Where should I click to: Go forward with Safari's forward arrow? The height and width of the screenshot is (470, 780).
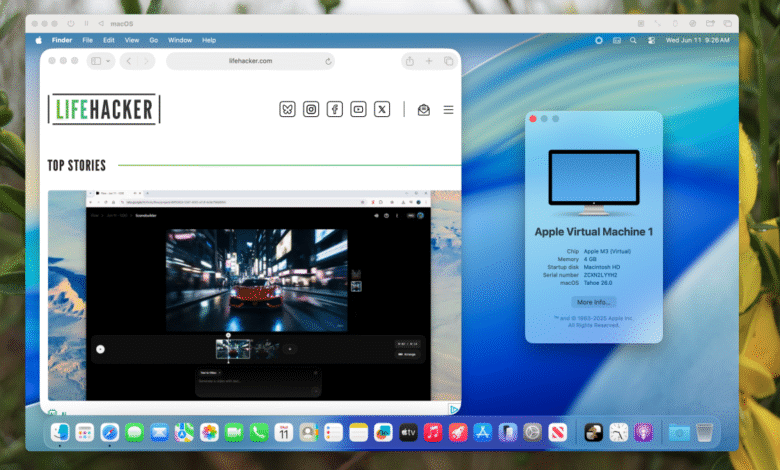coord(146,61)
